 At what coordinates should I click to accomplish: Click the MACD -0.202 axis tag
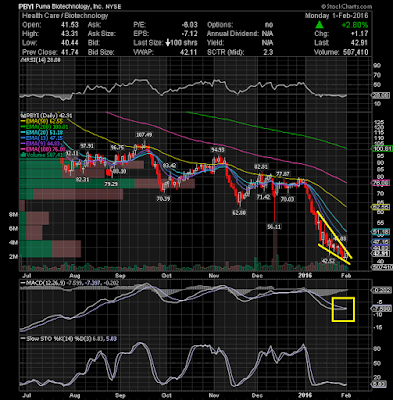382,290
